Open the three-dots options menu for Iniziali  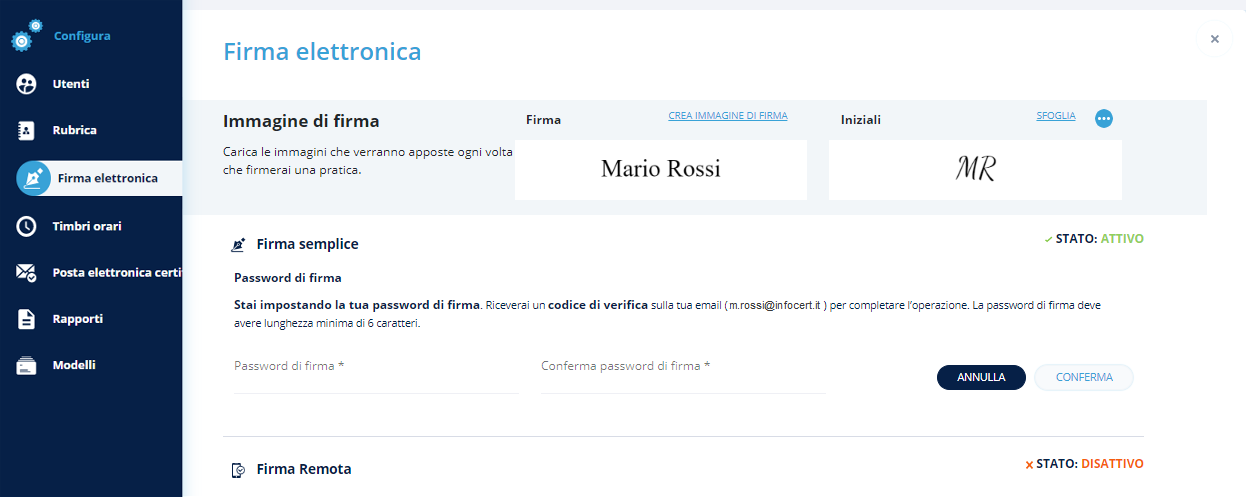(x=1104, y=118)
